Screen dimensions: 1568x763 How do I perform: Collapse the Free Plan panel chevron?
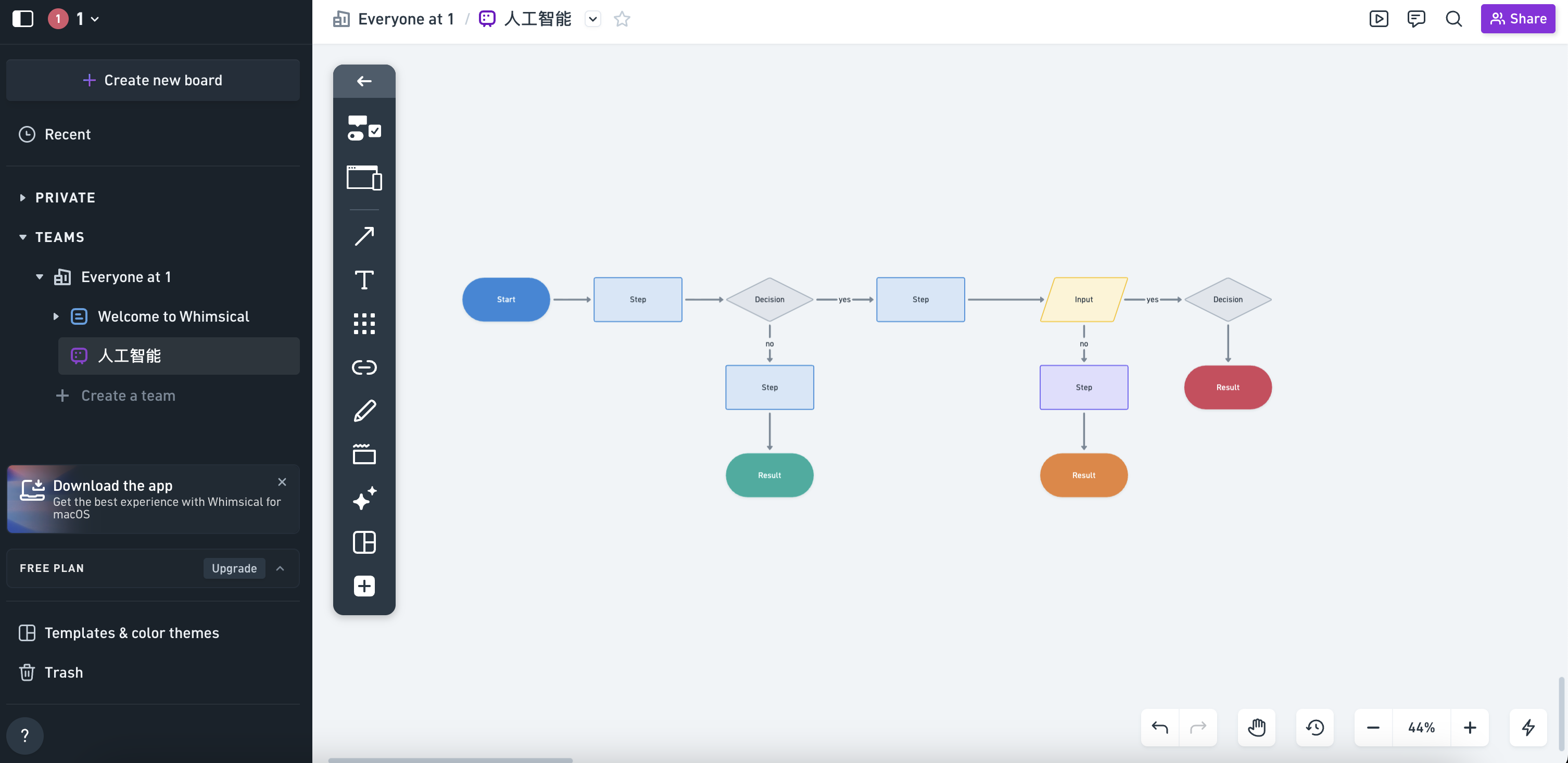click(x=280, y=568)
